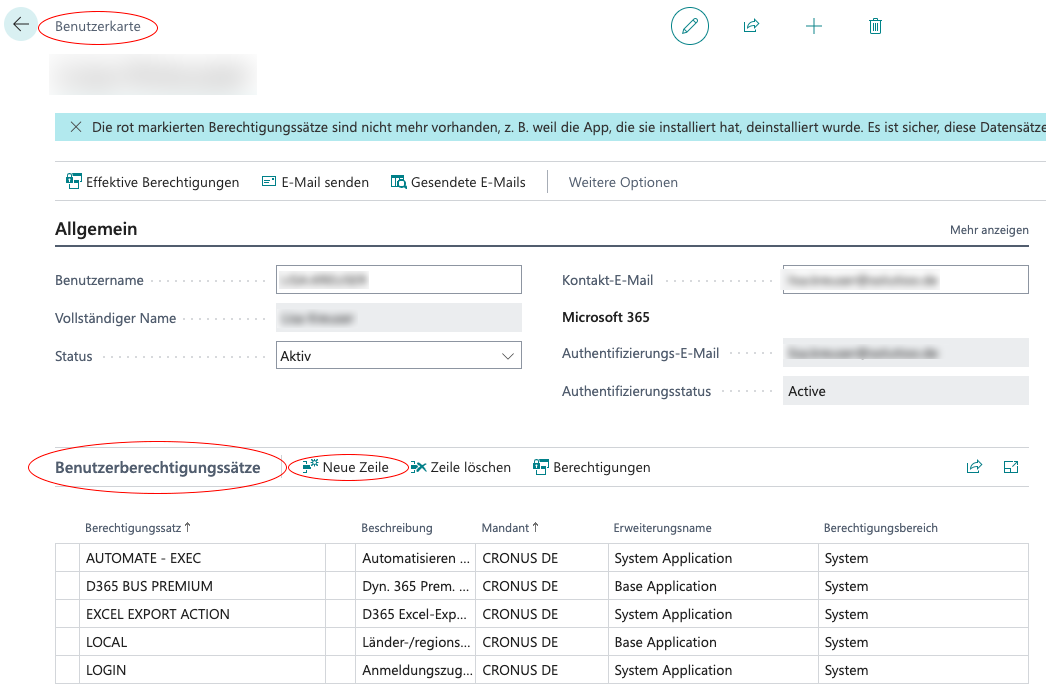1046x684 pixels.
Task: Click Base Application in D365 BUS PREMIUM row
Action: coord(713,586)
